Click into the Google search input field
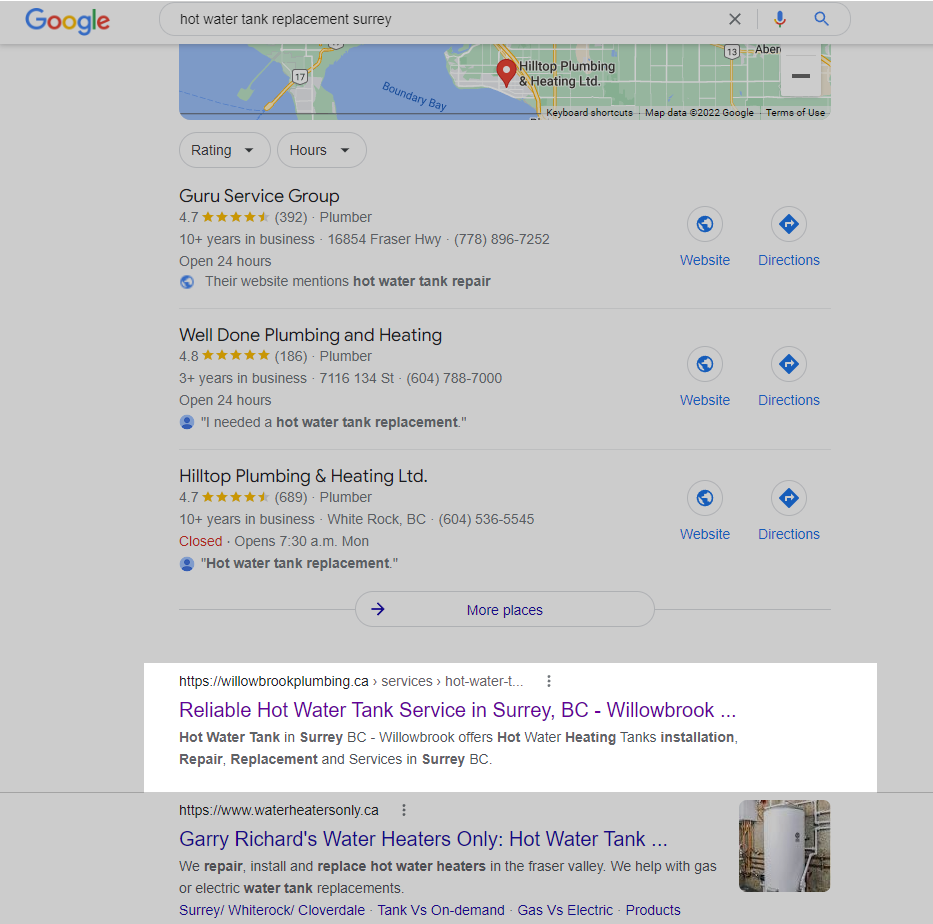Screen dimensions: 933x924 (446, 19)
